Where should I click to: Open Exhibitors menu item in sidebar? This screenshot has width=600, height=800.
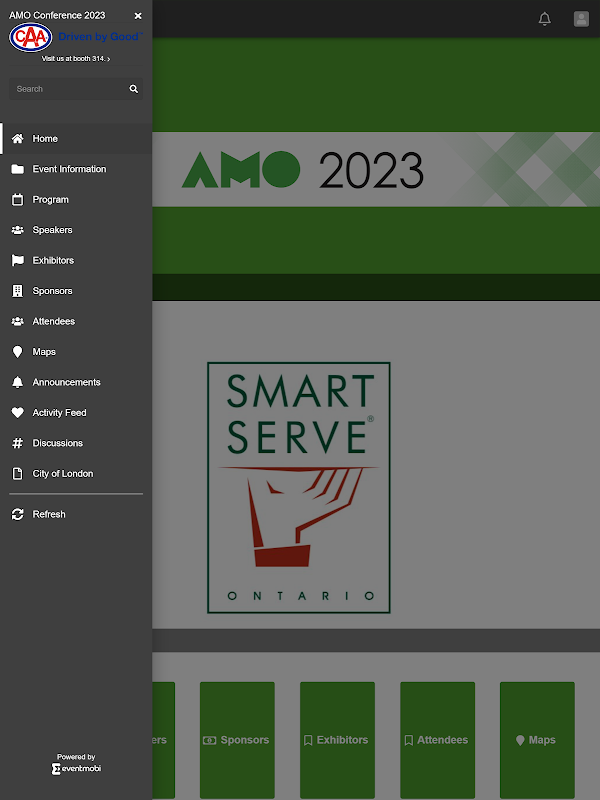click(x=76, y=260)
